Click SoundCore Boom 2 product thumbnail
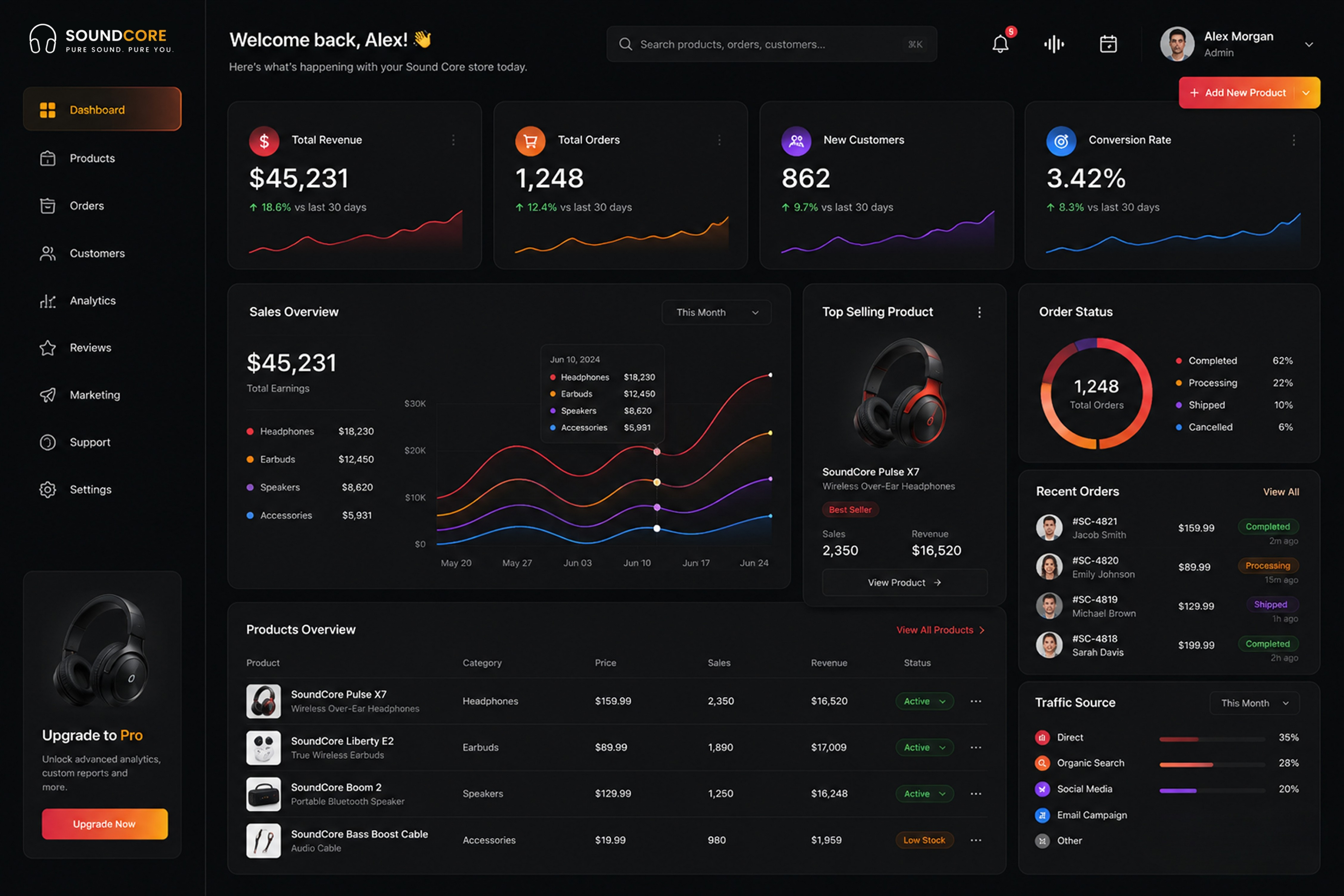The height and width of the screenshot is (896, 1344). [263, 794]
